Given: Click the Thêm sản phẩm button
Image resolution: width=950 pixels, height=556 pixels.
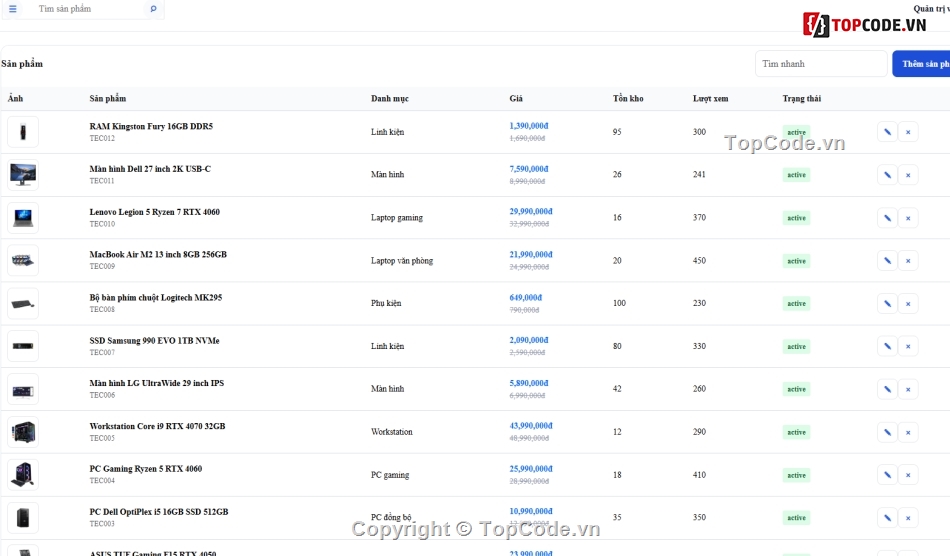Looking at the screenshot, I should [922, 64].
